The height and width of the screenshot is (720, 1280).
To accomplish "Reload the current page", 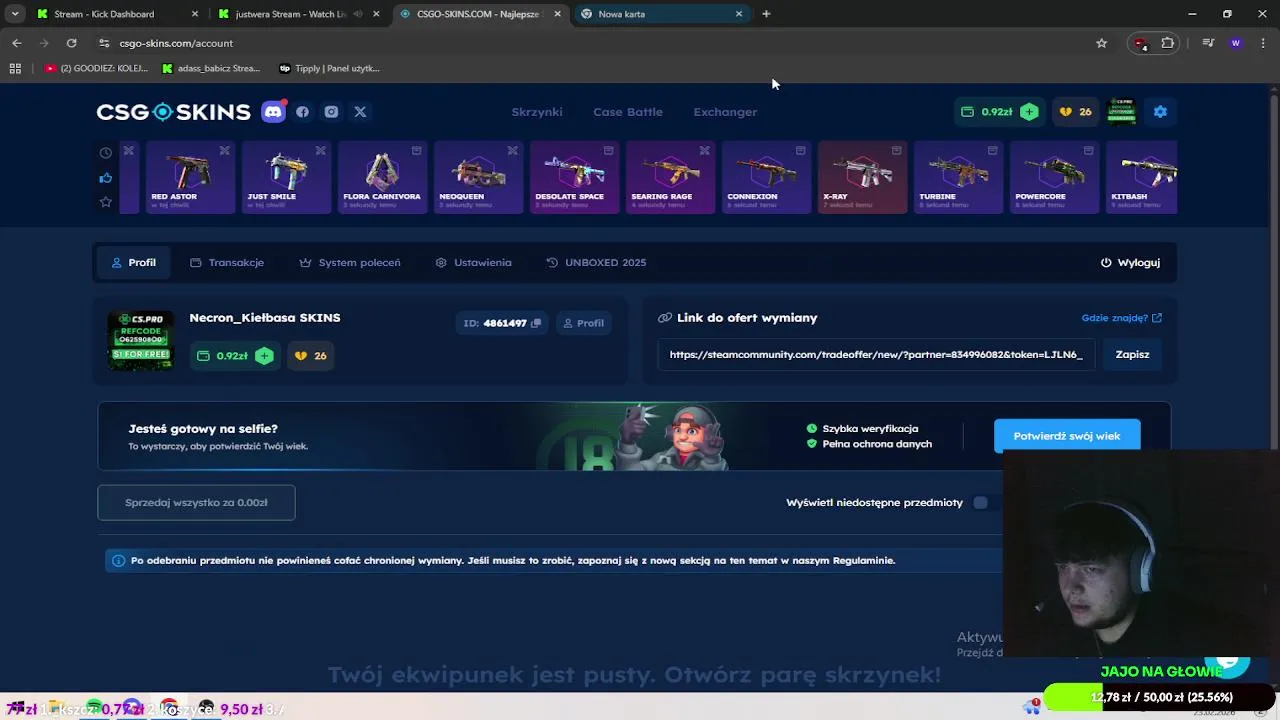I will coord(71,43).
